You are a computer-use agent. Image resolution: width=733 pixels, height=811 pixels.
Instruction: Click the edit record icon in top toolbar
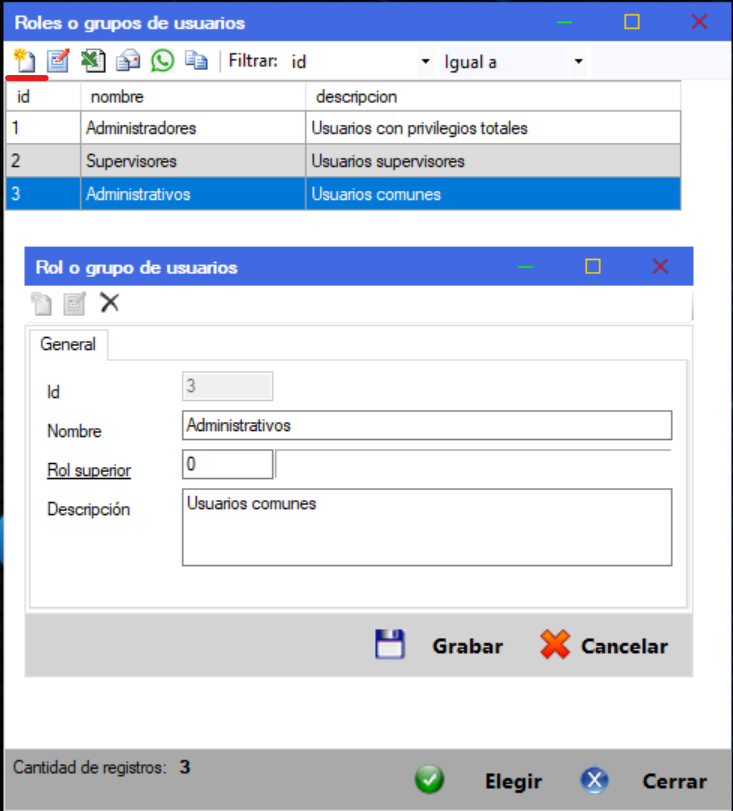click(59, 61)
